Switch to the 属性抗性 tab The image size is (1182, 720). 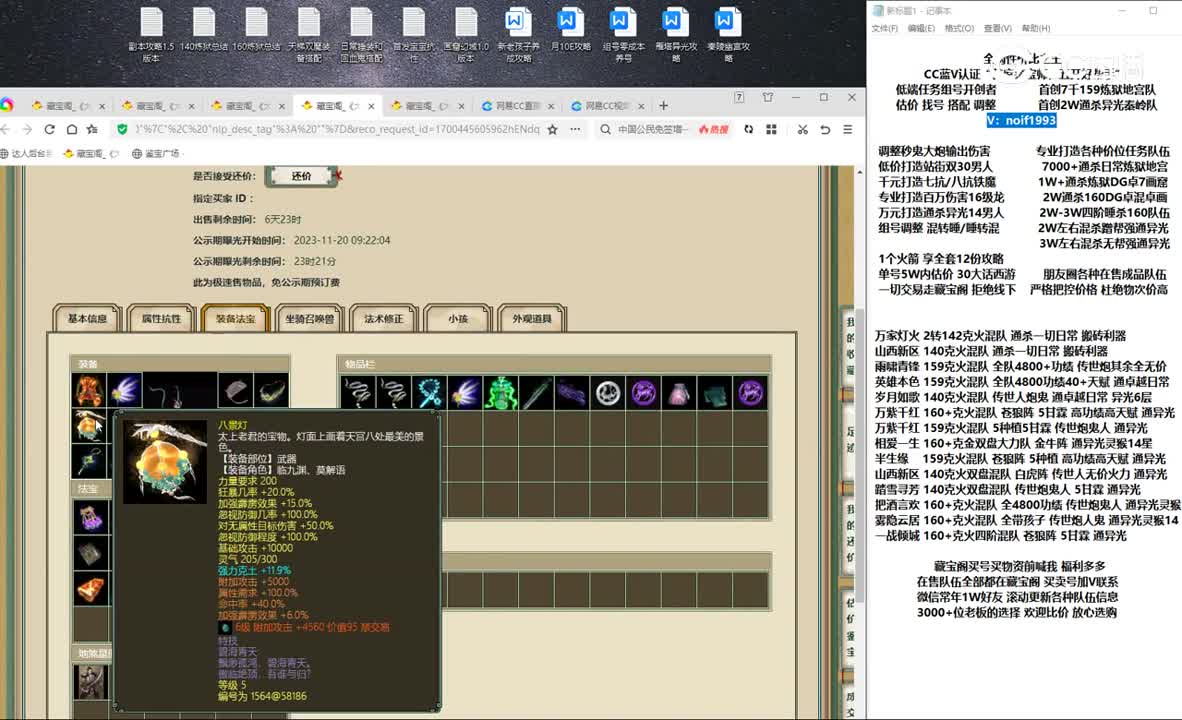coord(161,318)
